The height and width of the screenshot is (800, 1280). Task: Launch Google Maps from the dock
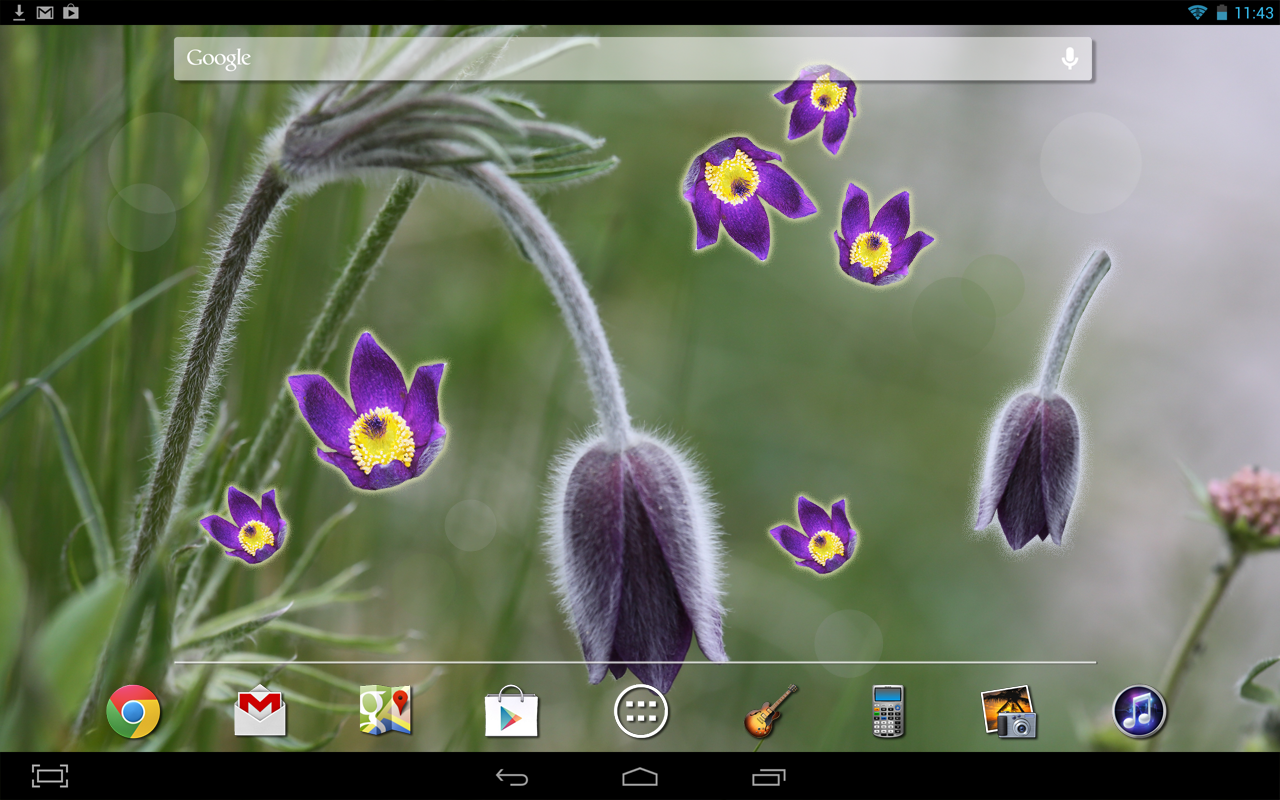point(386,711)
